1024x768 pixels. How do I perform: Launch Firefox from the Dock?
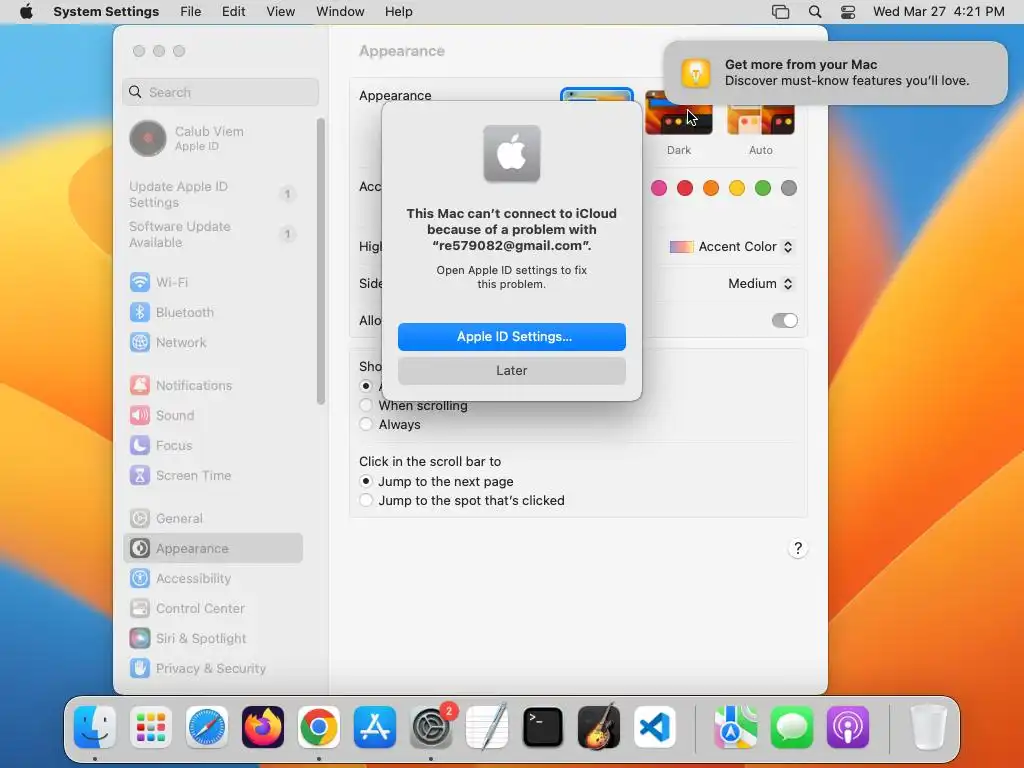click(x=263, y=727)
